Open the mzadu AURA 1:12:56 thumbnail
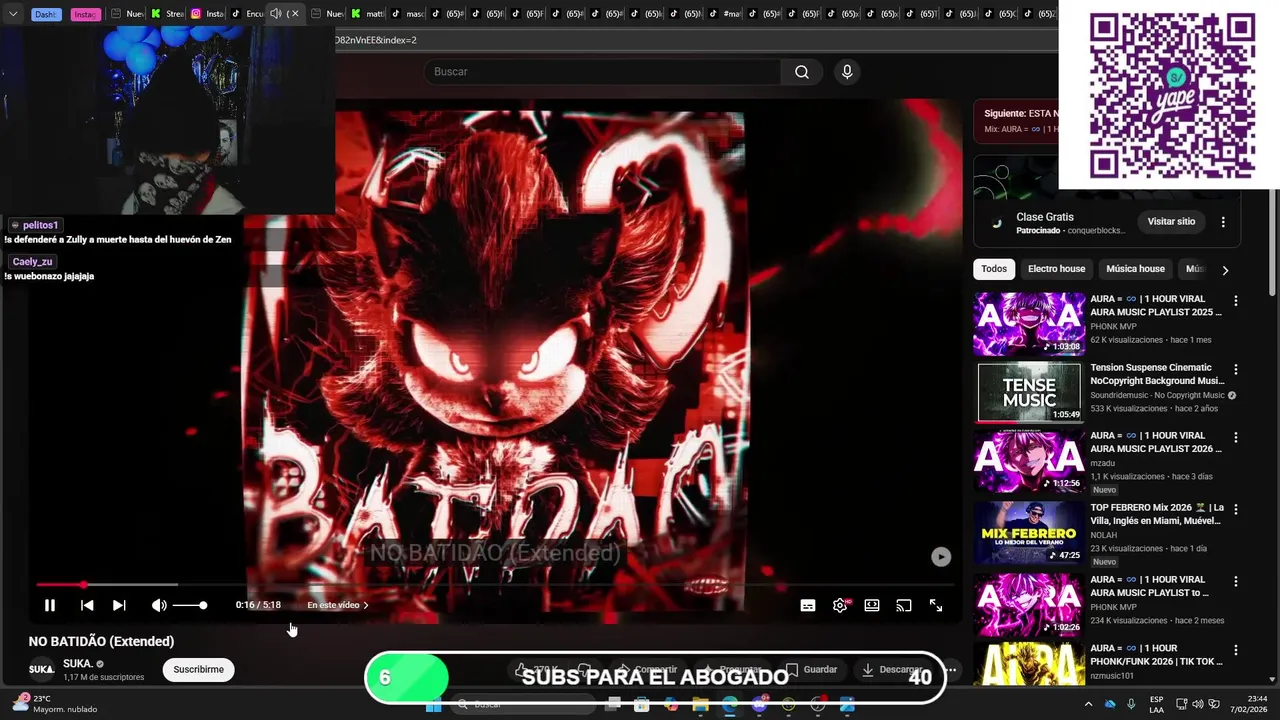This screenshot has height=720, width=1280. point(1029,461)
